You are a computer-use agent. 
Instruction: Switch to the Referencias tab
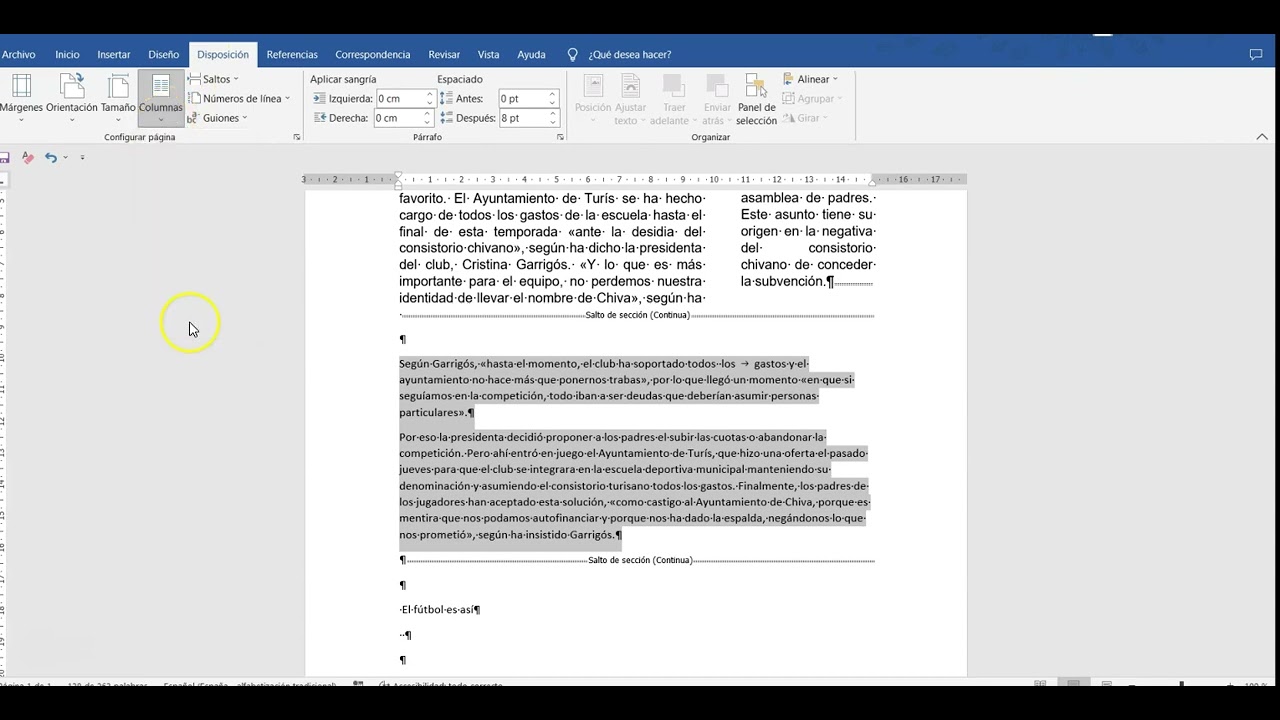pyautogui.click(x=292, y=55)
